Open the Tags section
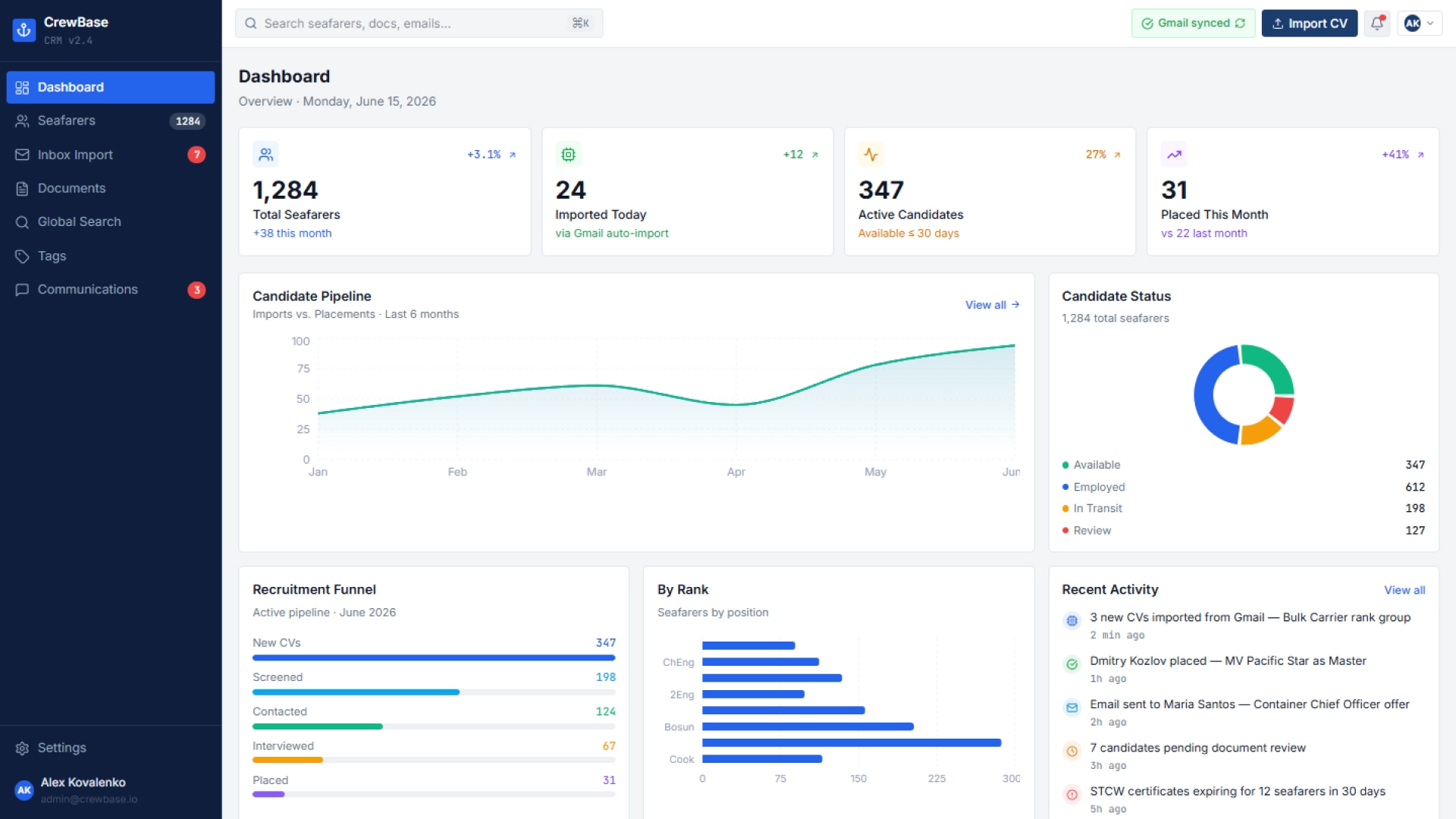 (x=111, y=256)
